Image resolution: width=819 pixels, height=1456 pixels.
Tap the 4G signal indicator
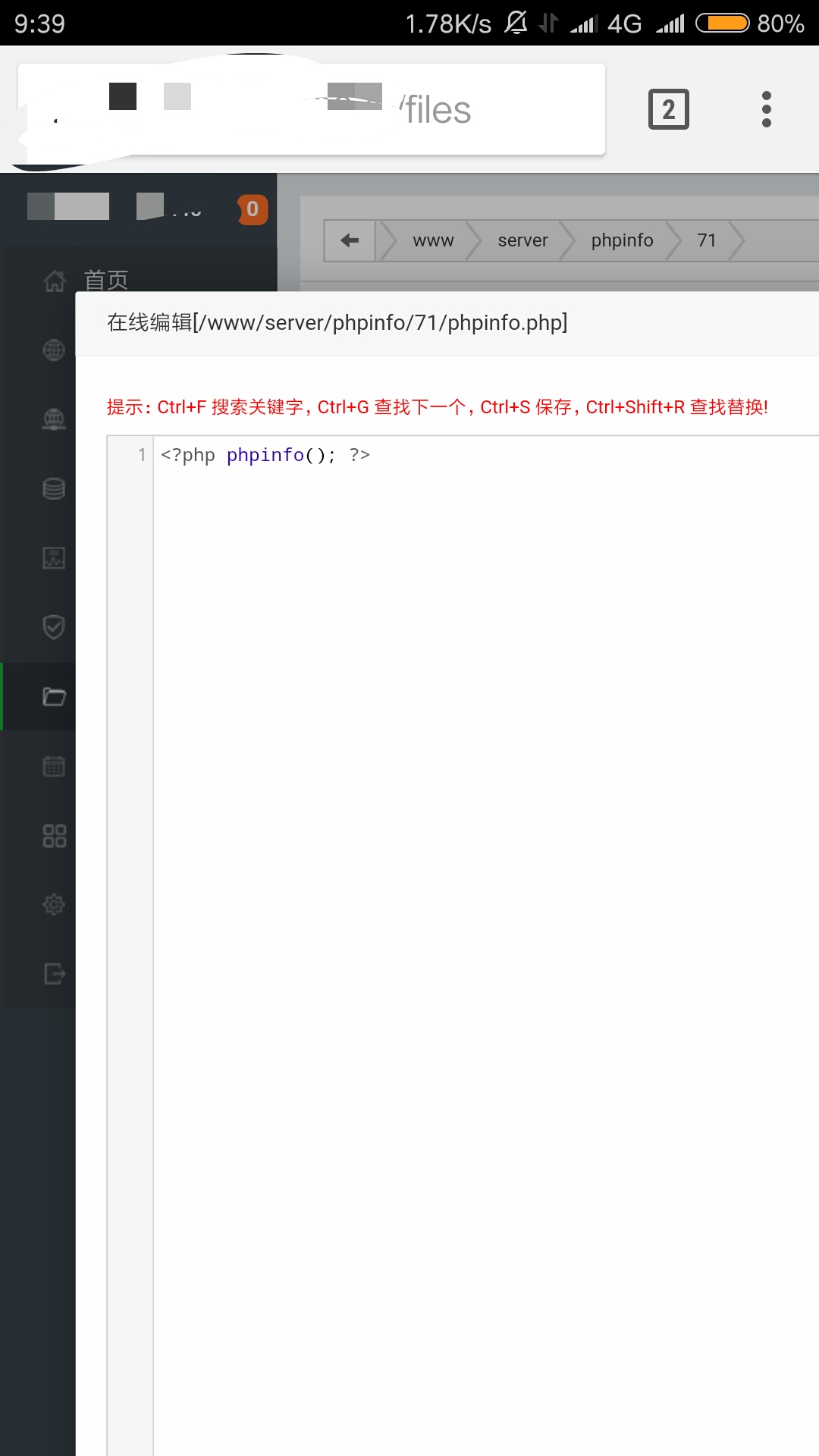(x=625, y=24)
